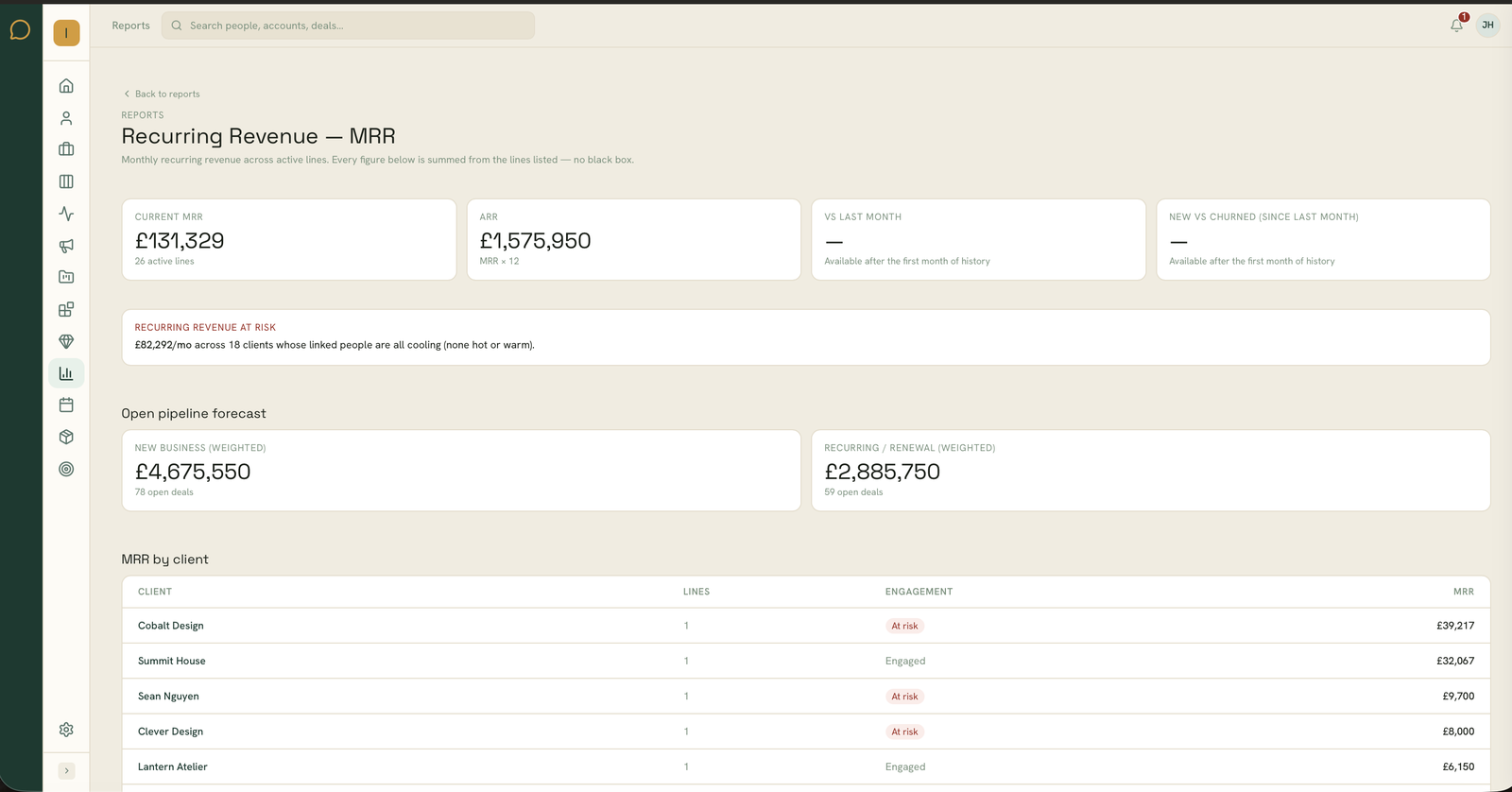Click the At risk badge for Cobalt Design
The height and width of the screenshot is (792, 1512).
pos(904,626)
